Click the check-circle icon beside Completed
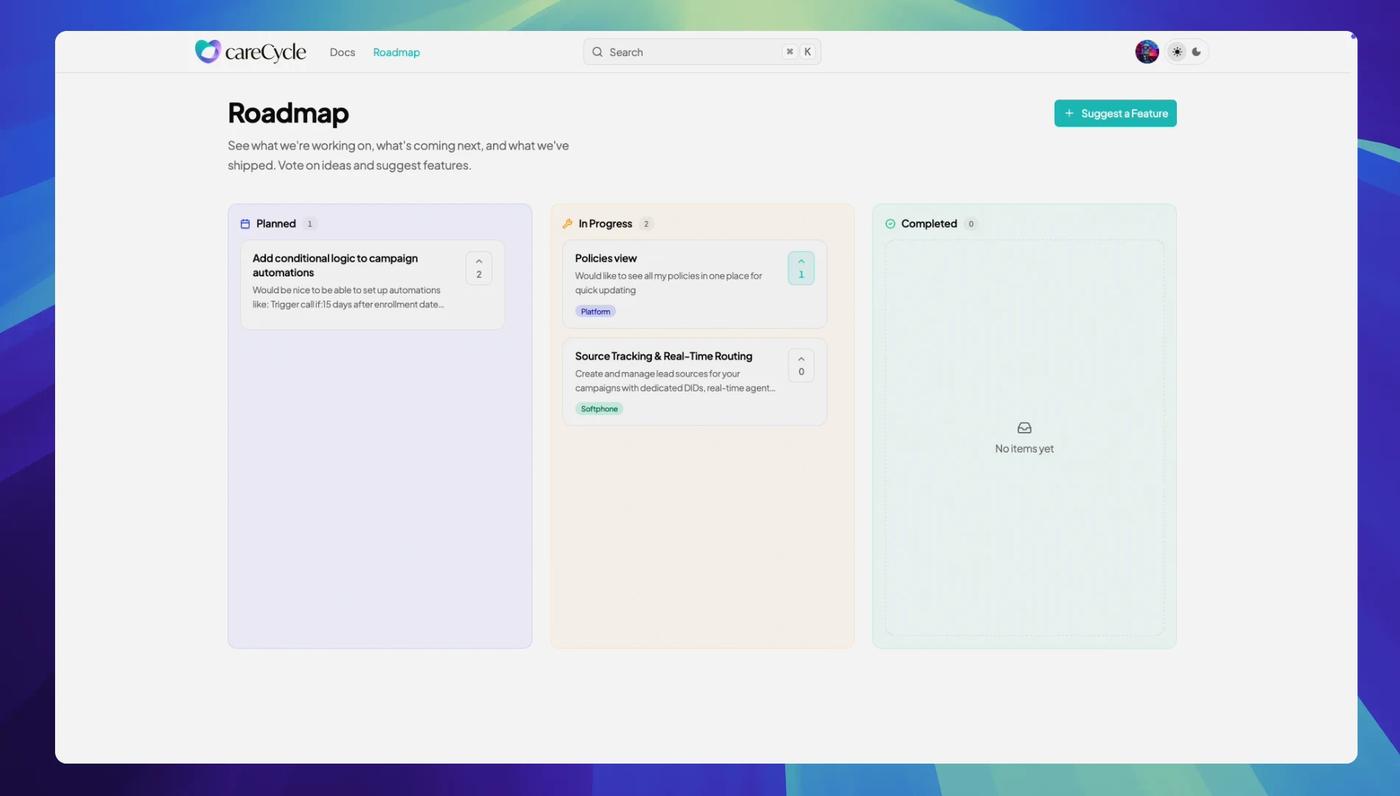Screen dimensions: 1400x796 point(890,224)
